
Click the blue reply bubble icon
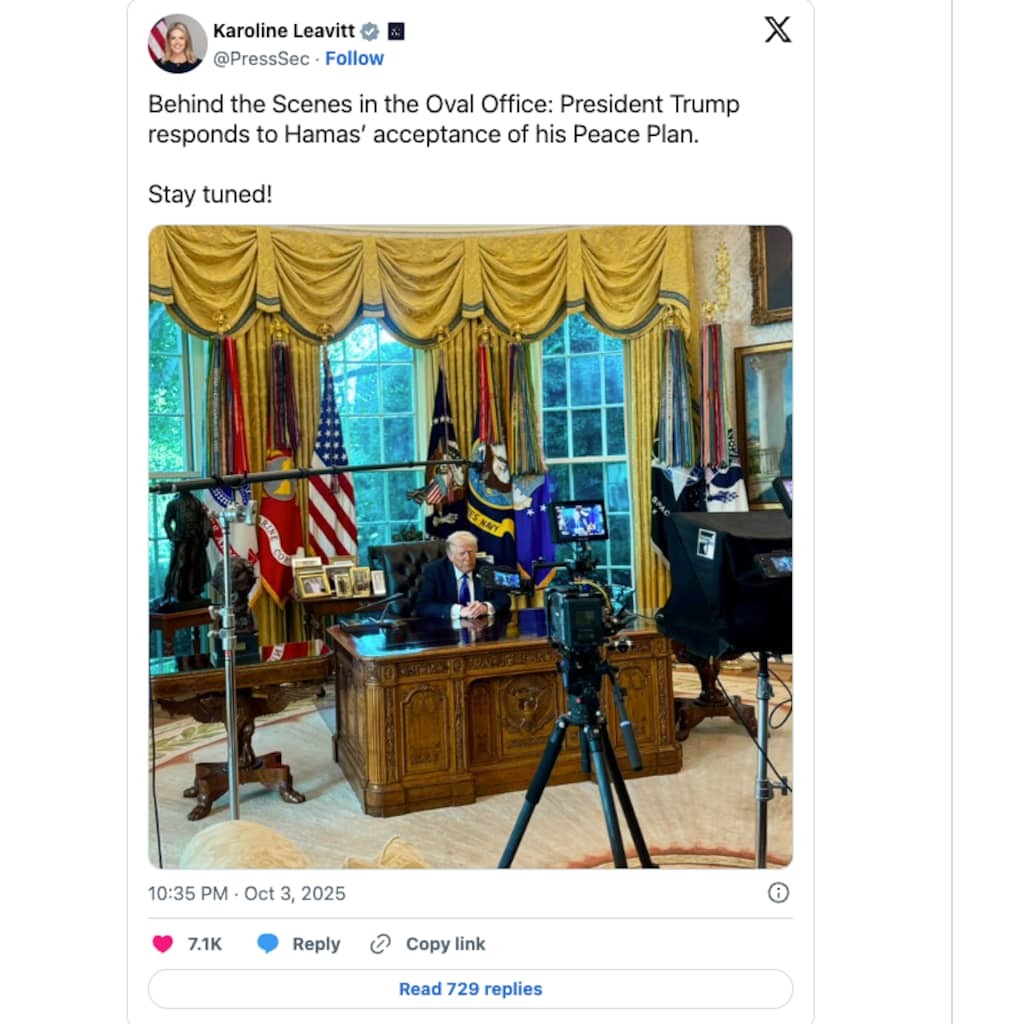click(268, 944)
